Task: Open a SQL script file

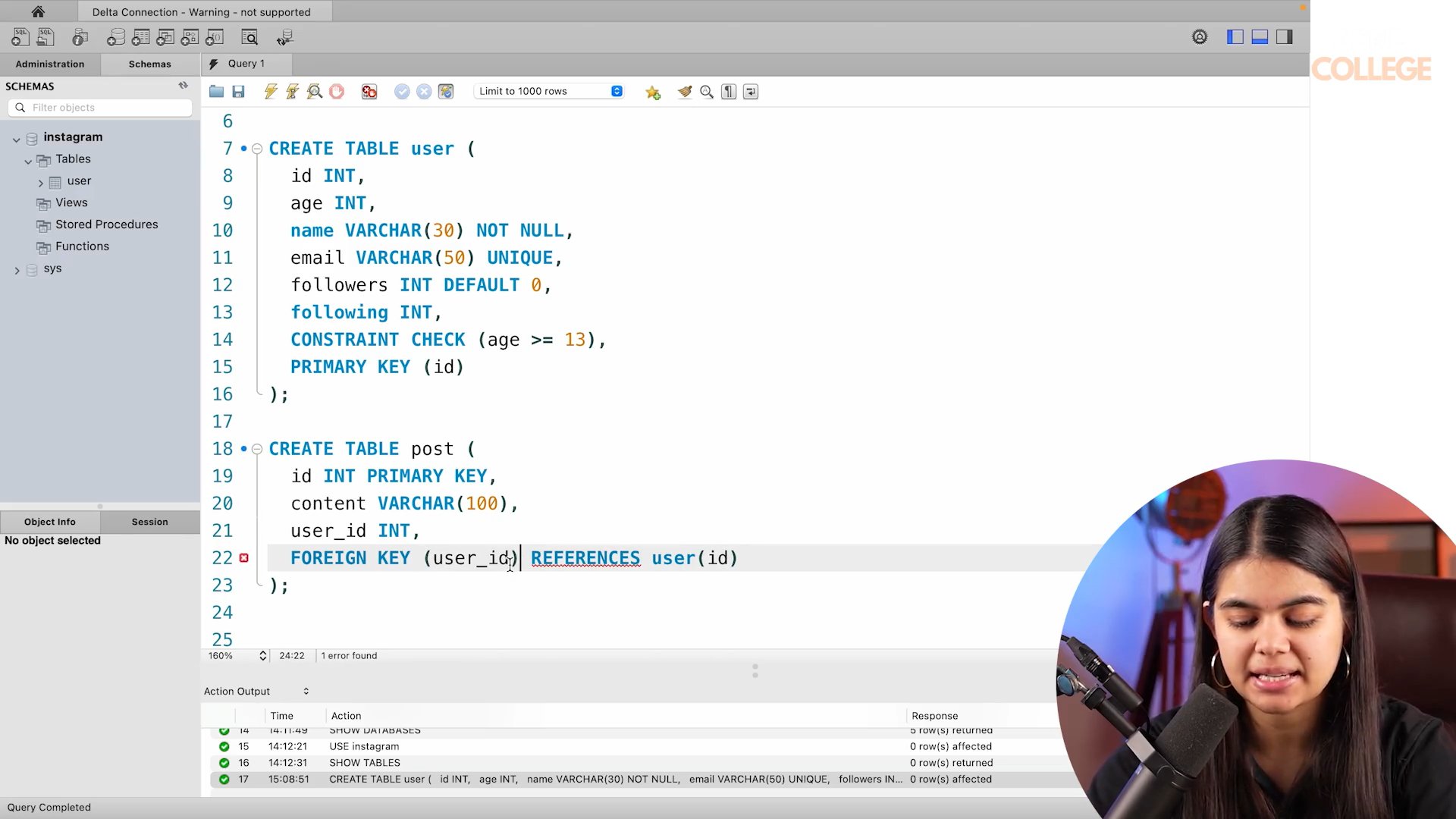Action: point(216,92)
